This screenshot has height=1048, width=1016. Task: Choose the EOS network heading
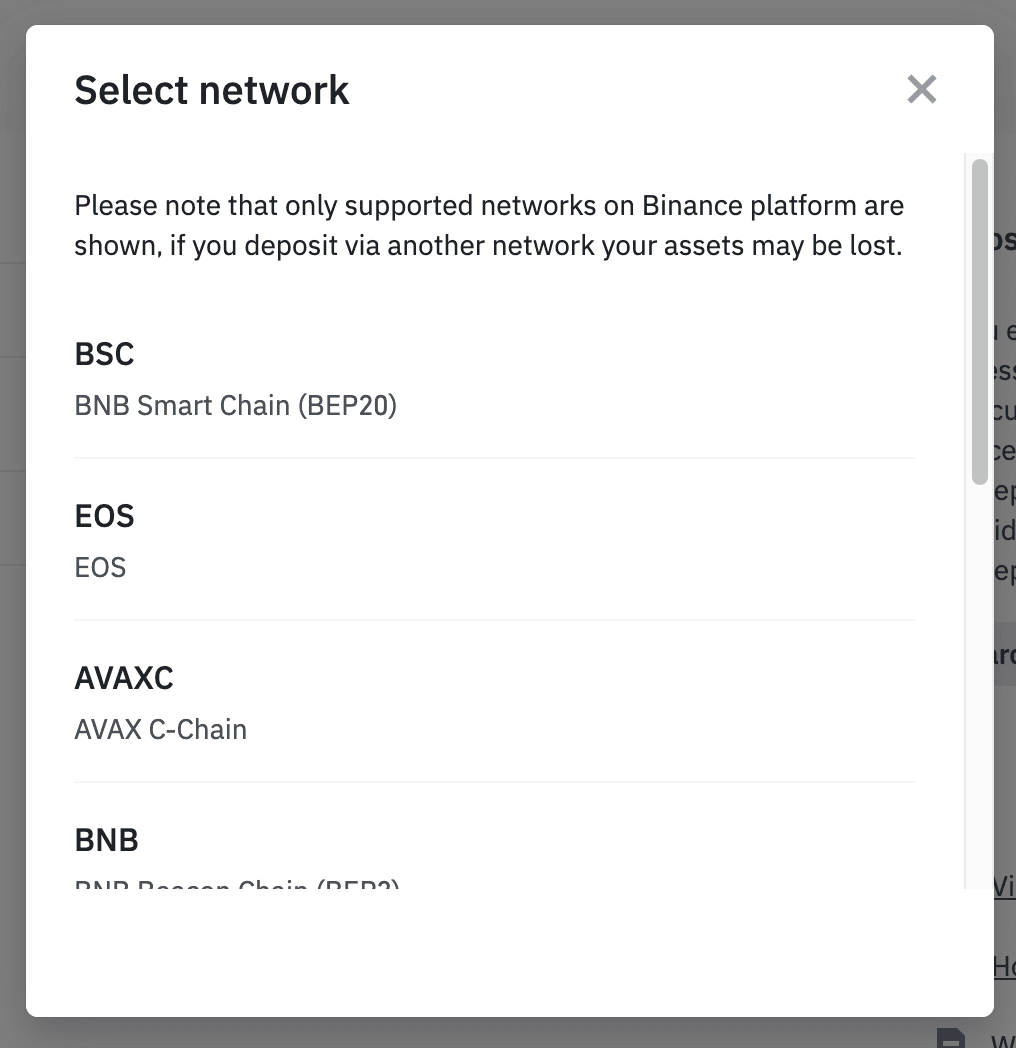coord(104,516)
